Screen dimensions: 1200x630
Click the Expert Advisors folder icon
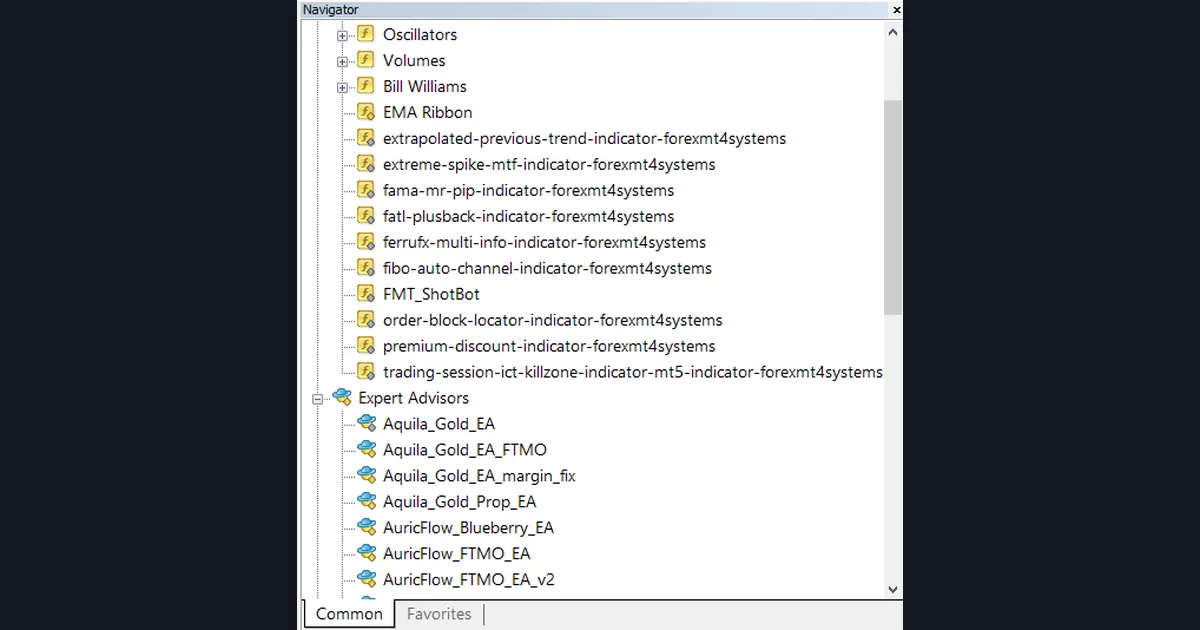[342, 398]
